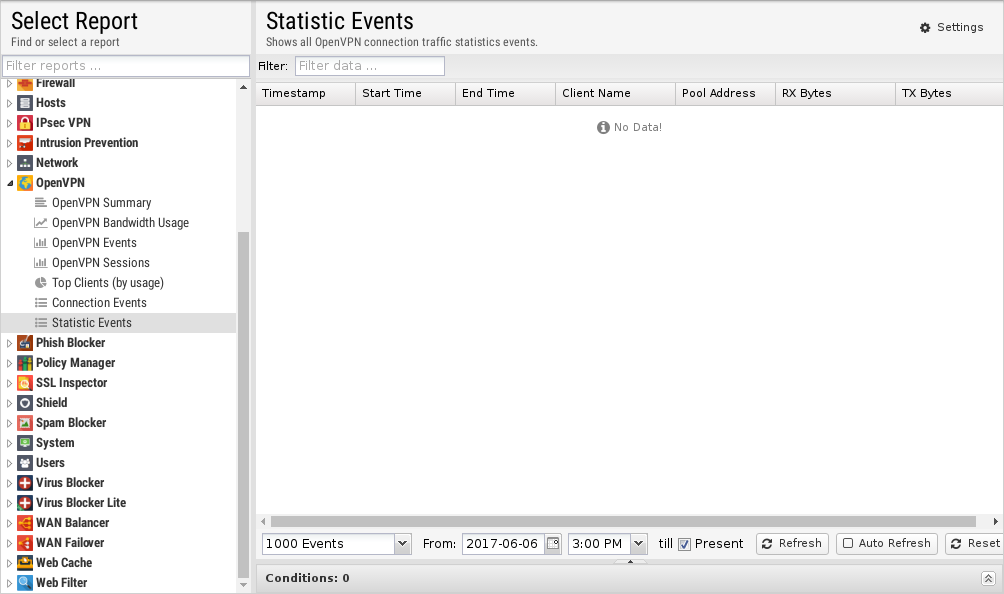Click the OpenVPN Bandwidth Usage line chart icon
The image size is (1004, 594).
[41, 223]
